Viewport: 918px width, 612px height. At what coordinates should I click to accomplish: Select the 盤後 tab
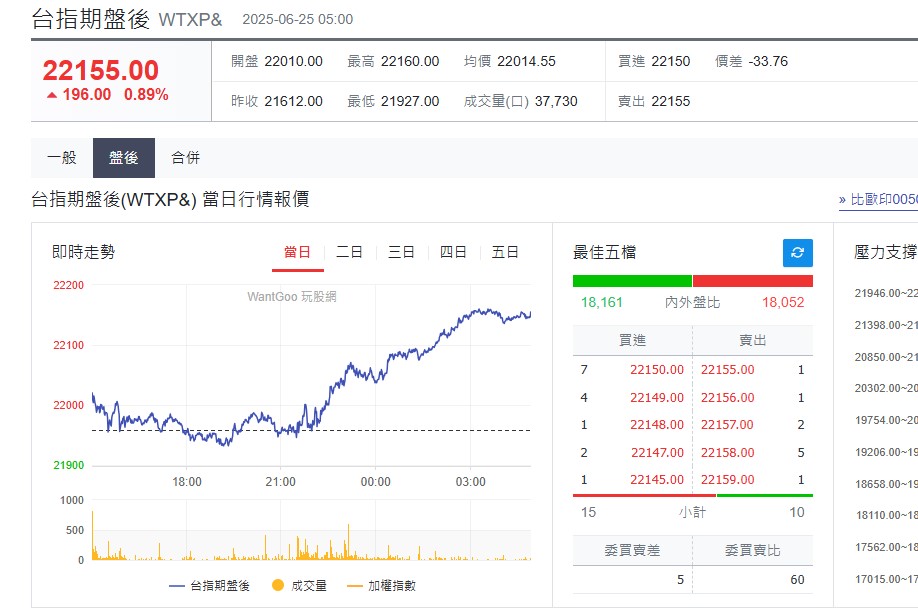pos(124,158)
